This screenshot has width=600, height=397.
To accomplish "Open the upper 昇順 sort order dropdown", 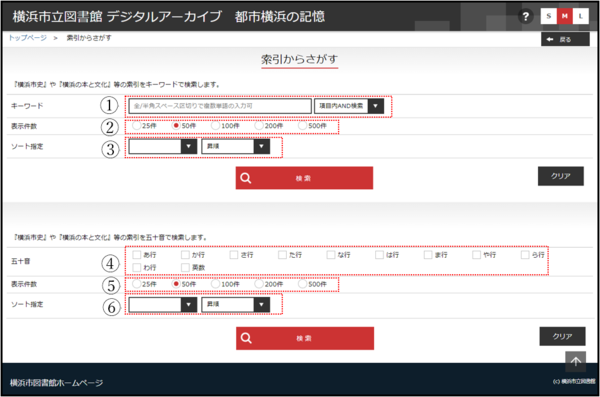I will 236,146.
